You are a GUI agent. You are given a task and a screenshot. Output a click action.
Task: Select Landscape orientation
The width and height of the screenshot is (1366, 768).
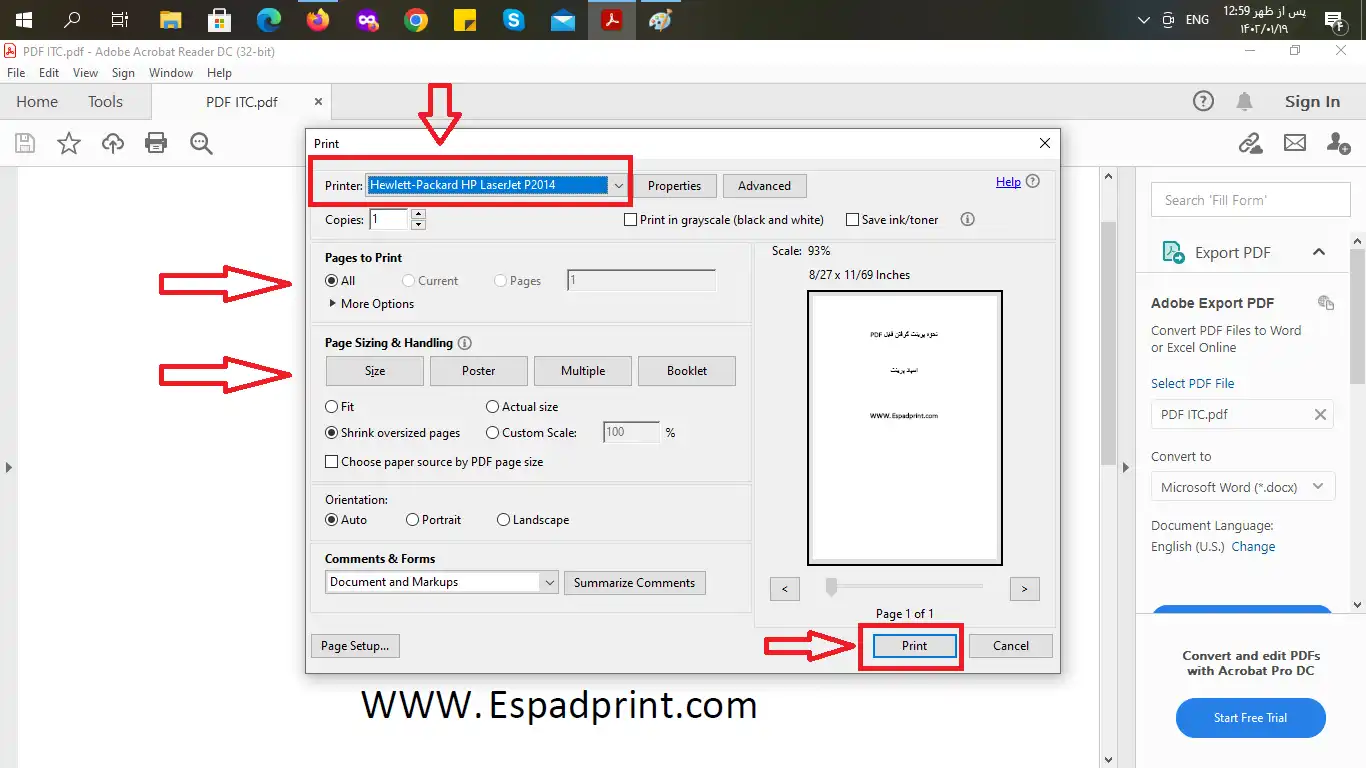tap(503, 520)
